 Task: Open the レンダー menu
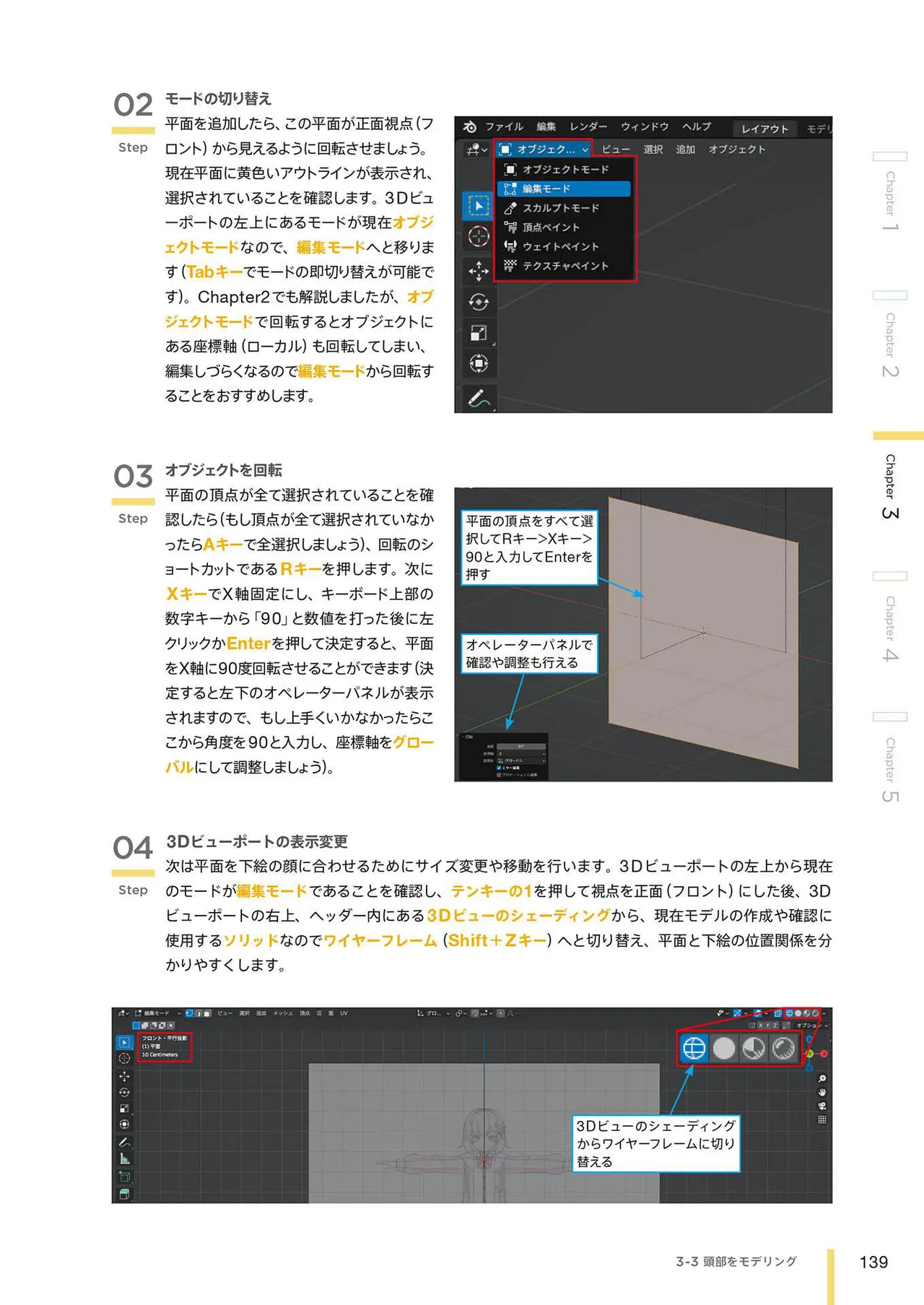(588, 127)
